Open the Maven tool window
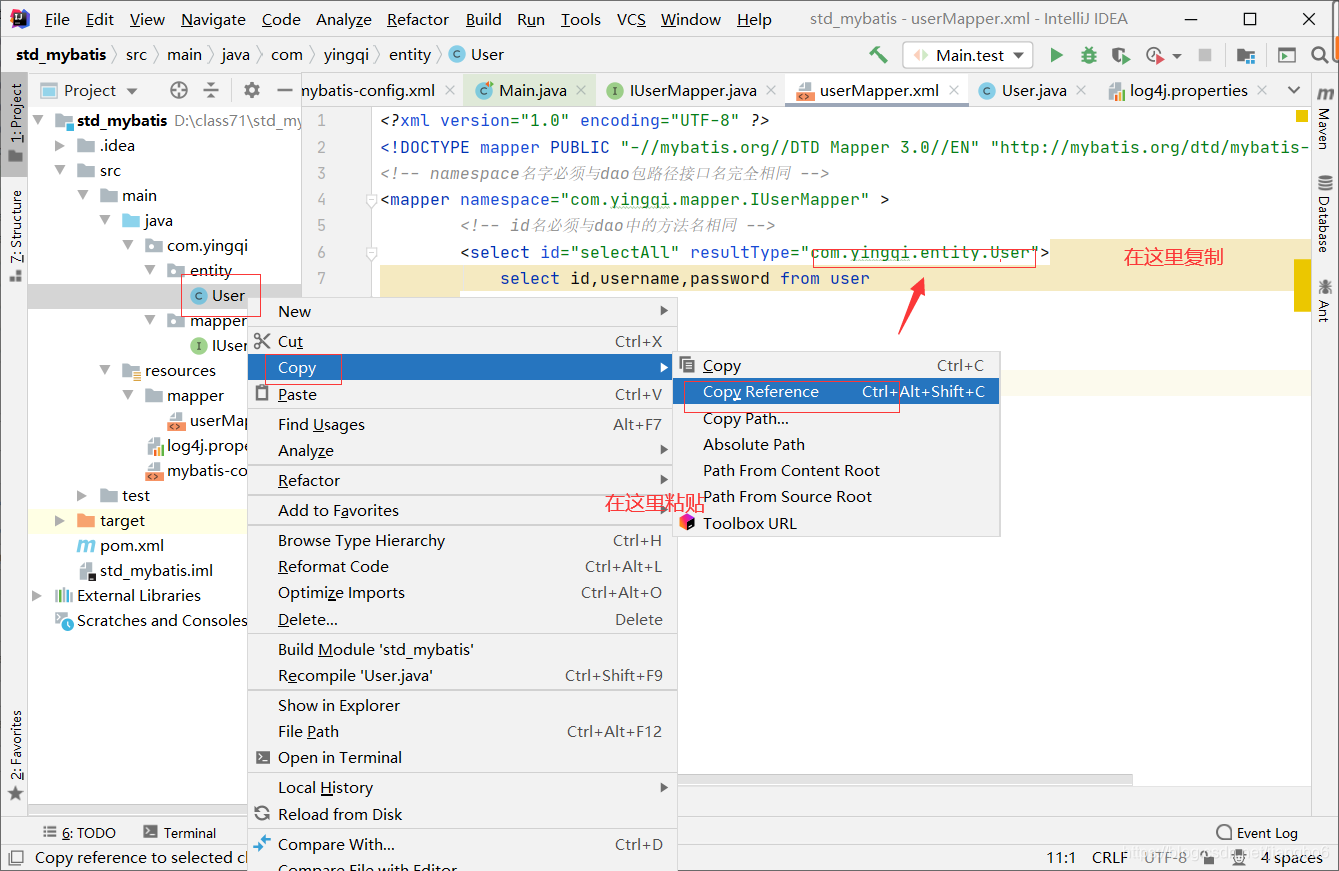This screenshot has width=1339, height=871. tap(1324, 116)
